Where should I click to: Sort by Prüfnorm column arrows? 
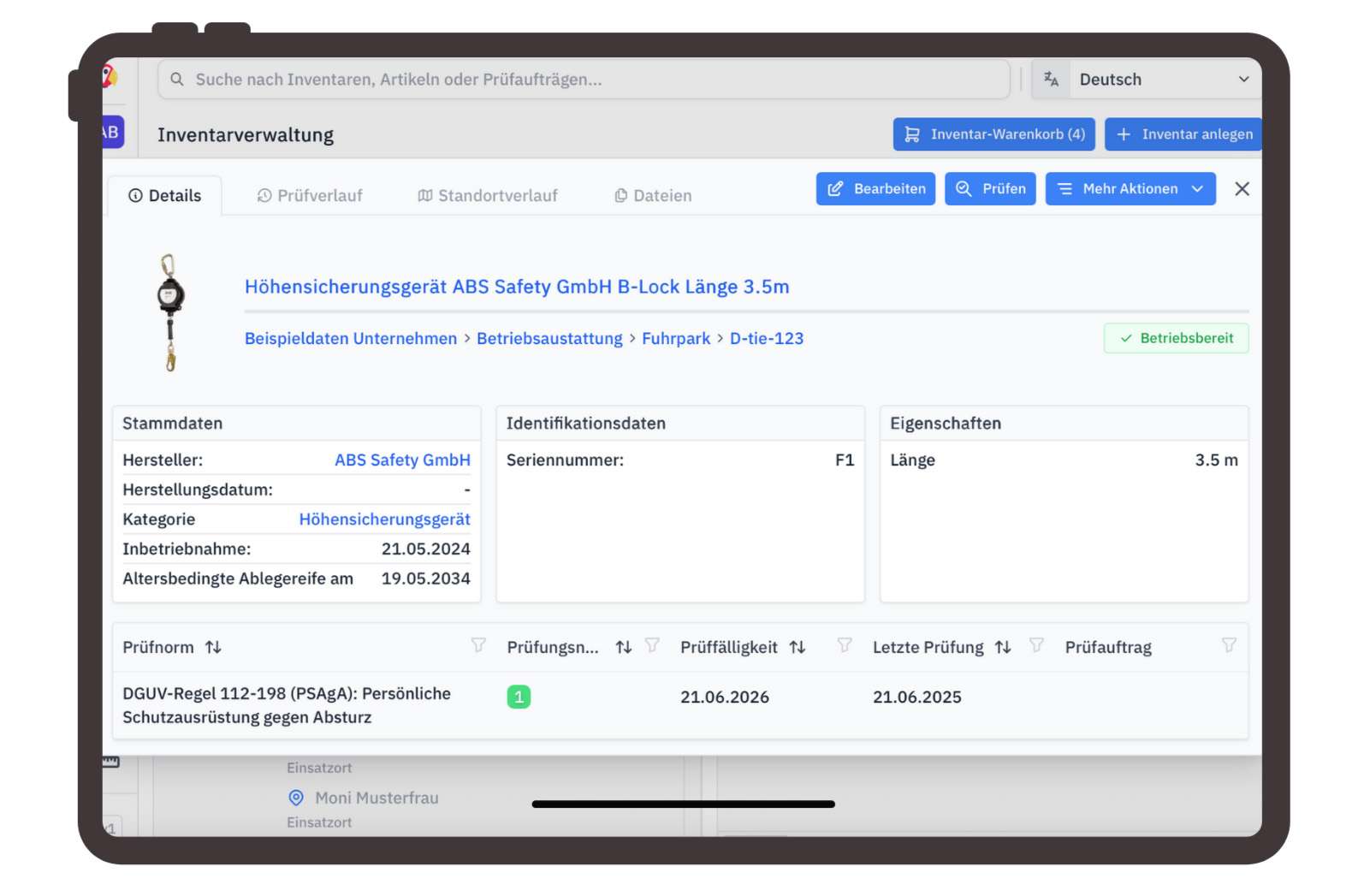(213, 648)
